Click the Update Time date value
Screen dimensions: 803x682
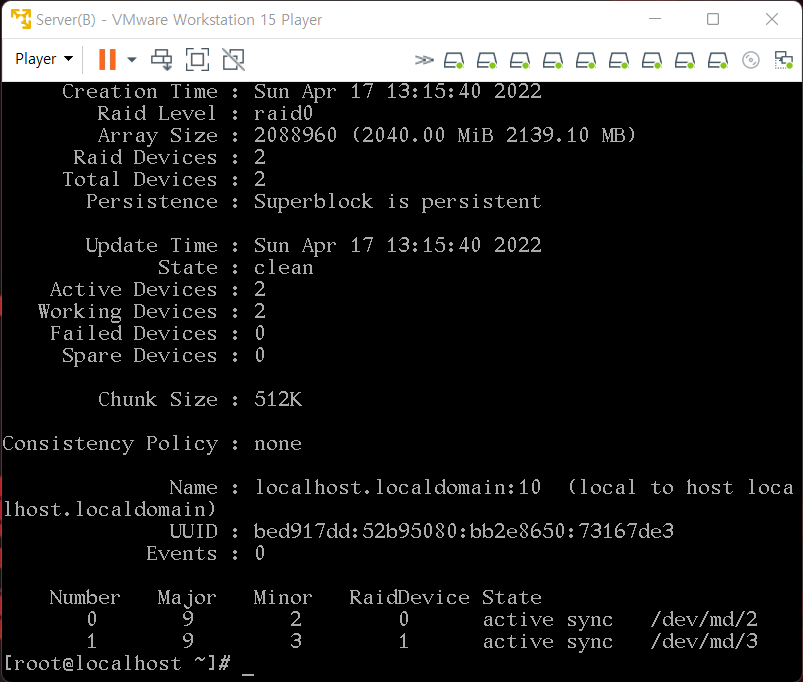(x=397, y=246)
